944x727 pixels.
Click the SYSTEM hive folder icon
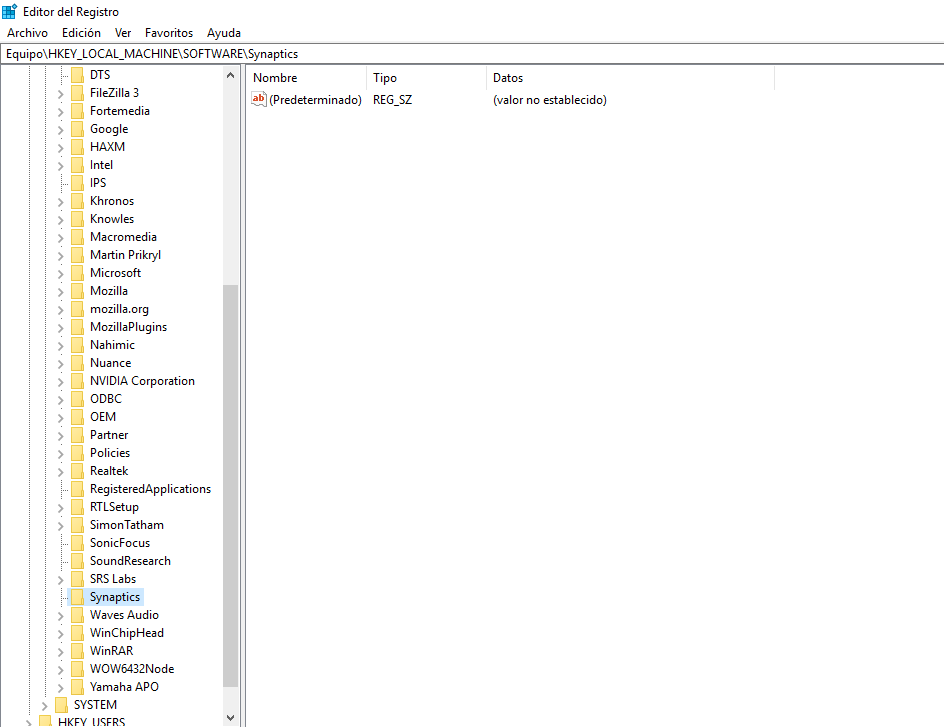(x=61, y=705)
